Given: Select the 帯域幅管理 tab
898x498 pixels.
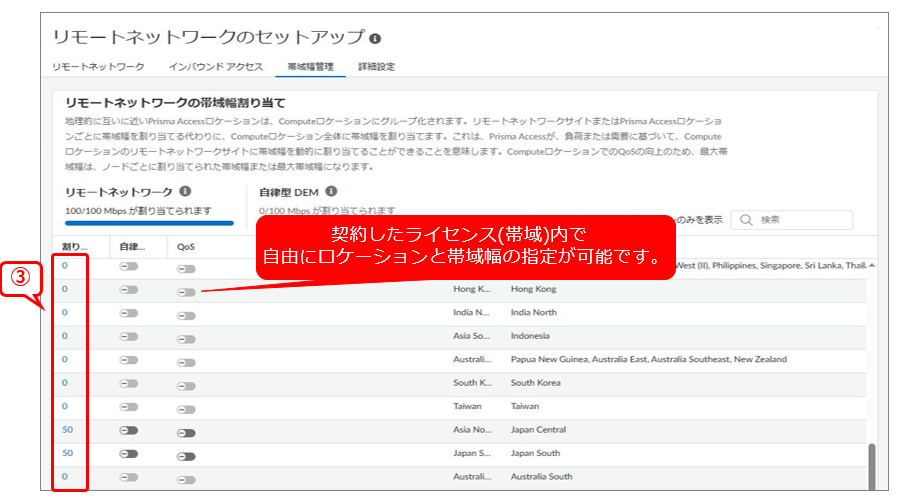Looking at the screenshot, I should (x=310, y=67).
